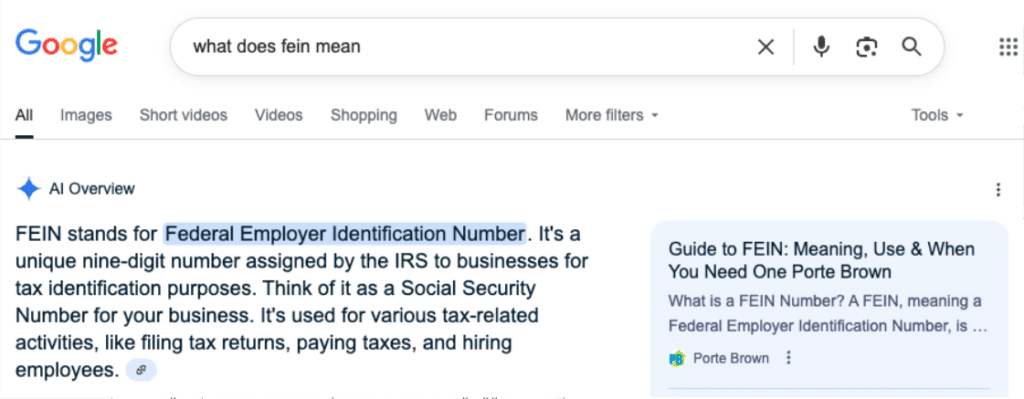Switch to the Forums tab
Screen dimensions: 1024x399
coord(511,116)
